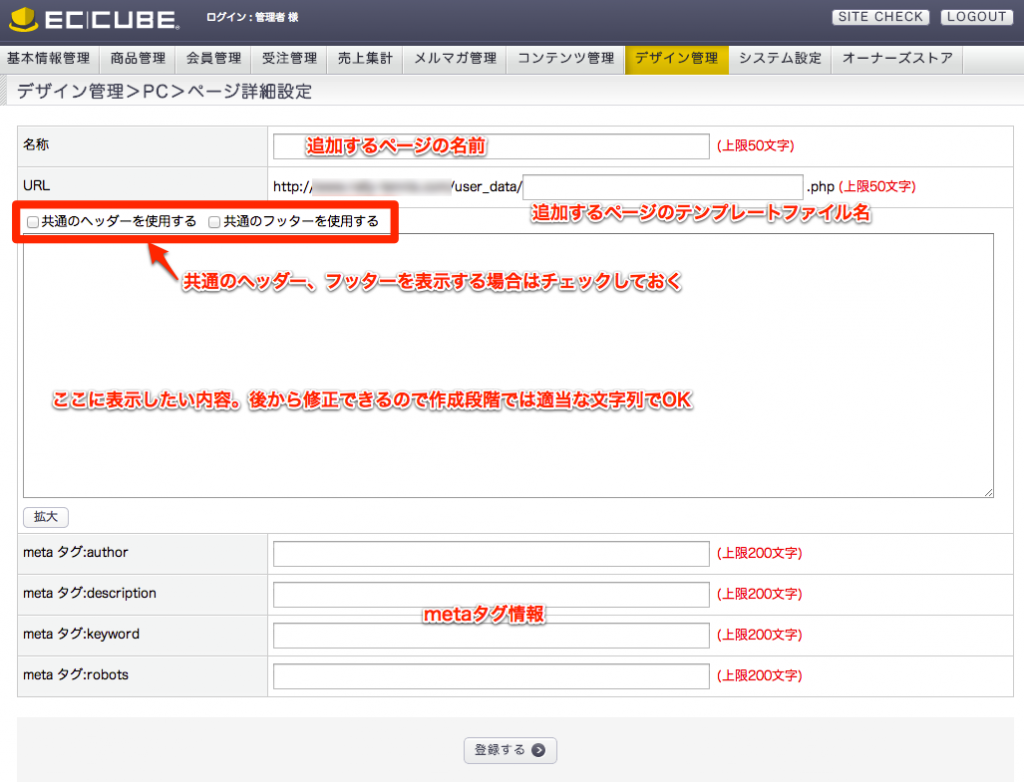1024x782 pixels.
Task: Open the 基本情報管理 menu
Action: 48,59
